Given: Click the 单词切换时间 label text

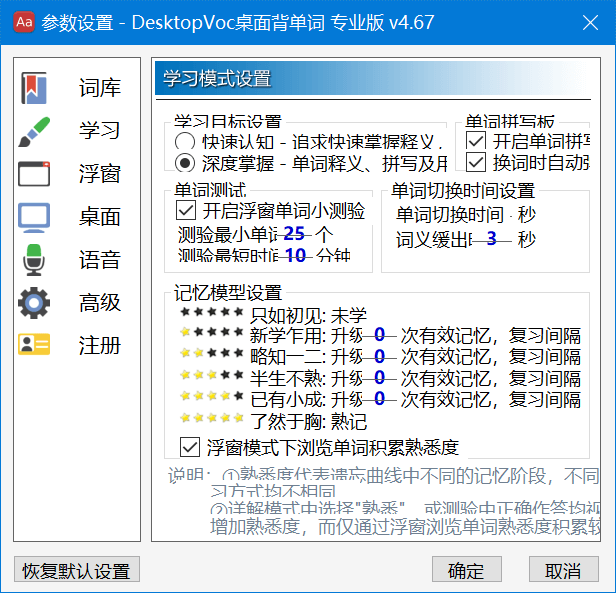Looking at the screenshot, I should coord(450,215).
